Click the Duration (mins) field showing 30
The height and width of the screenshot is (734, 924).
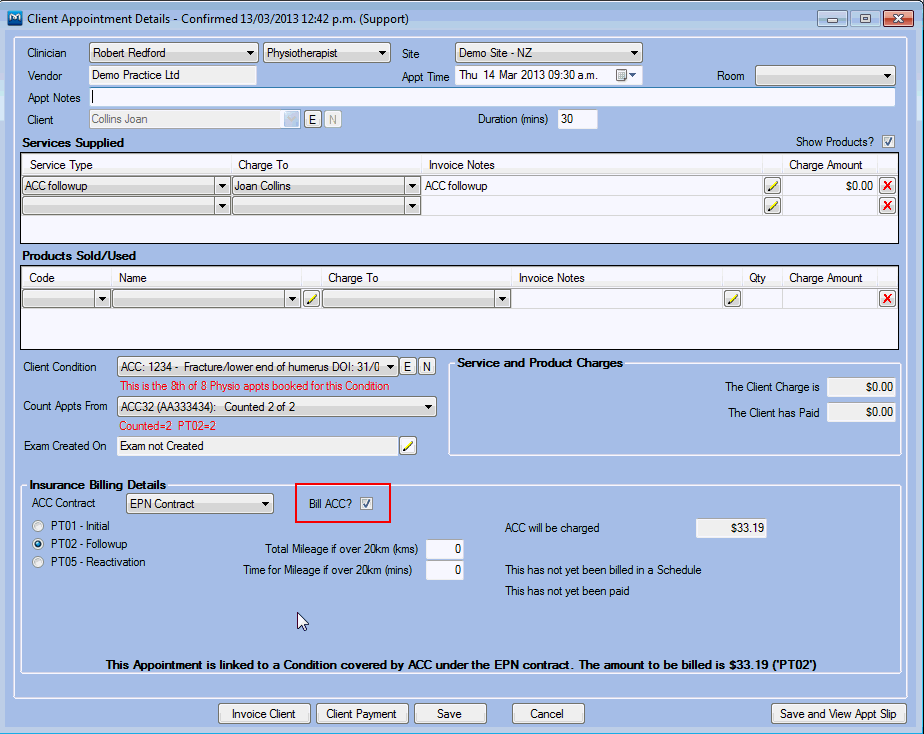tap(577, 119)
